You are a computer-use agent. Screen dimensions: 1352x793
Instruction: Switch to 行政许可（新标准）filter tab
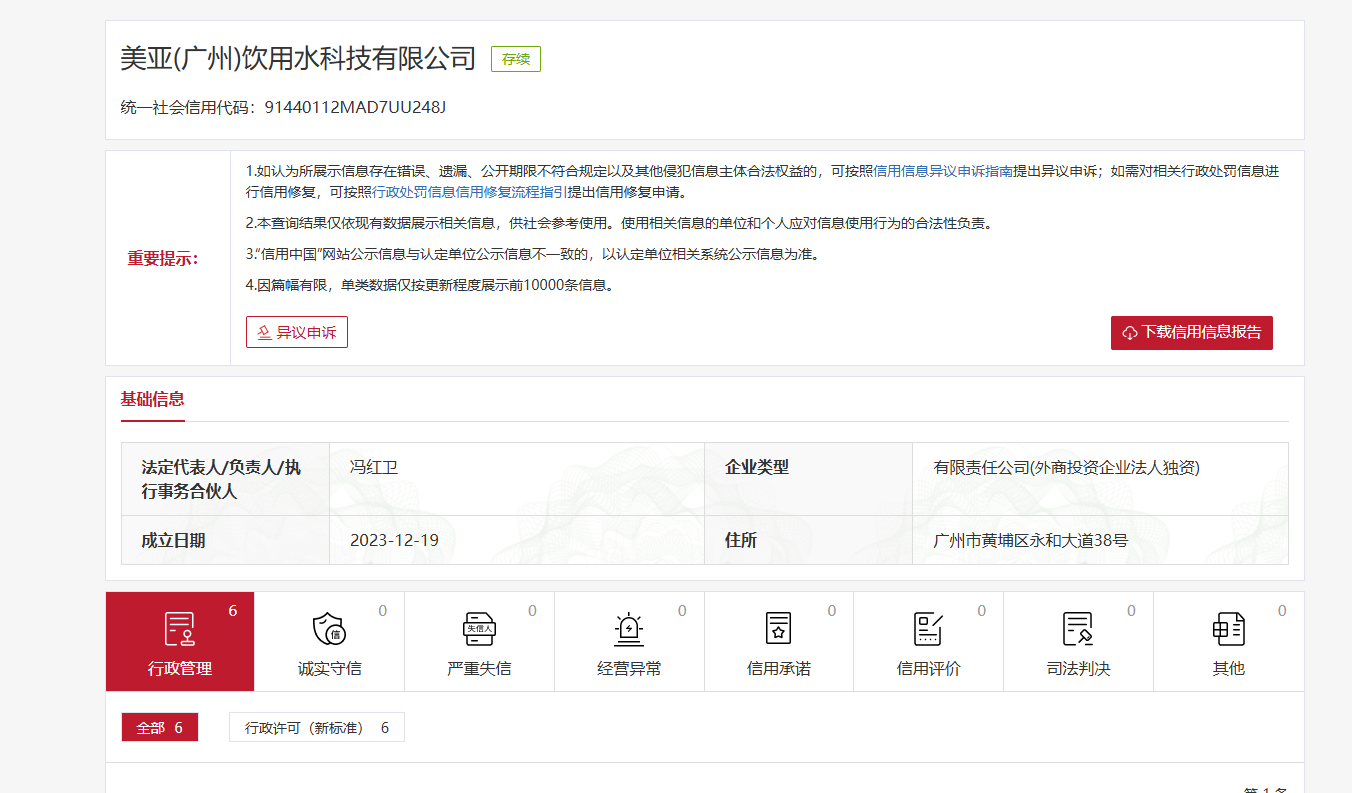(x=316, y=728)
